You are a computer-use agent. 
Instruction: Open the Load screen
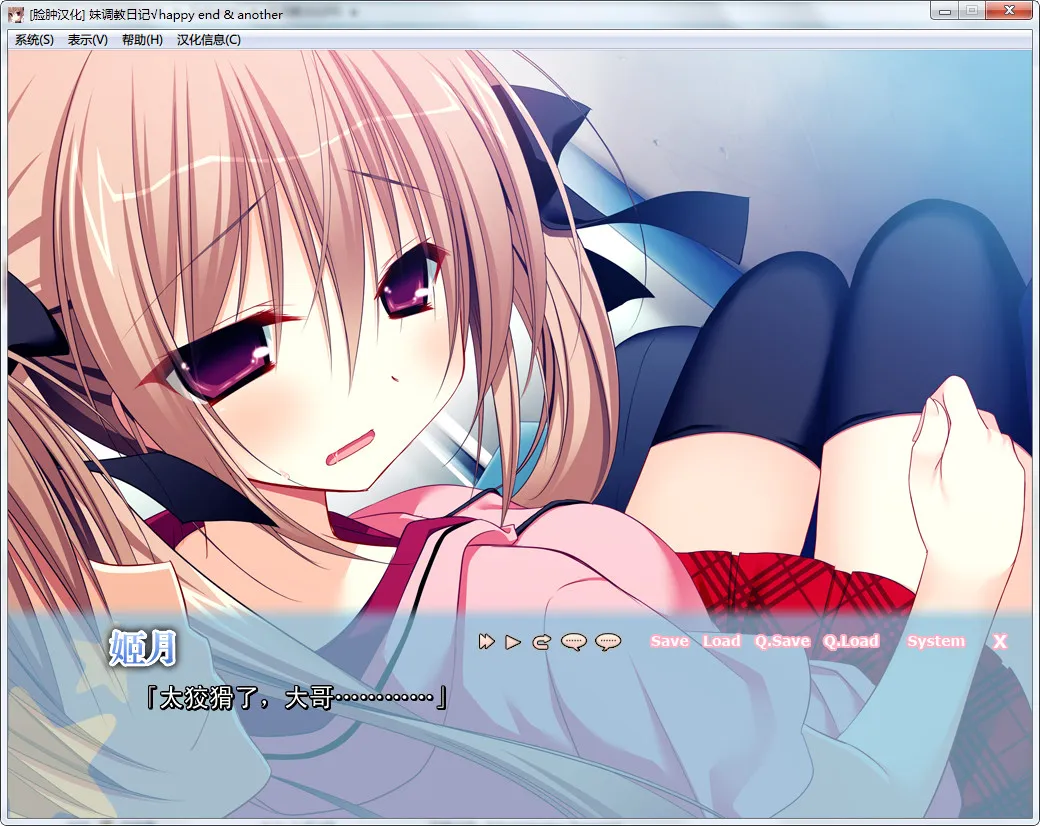[x=723, y=642]
